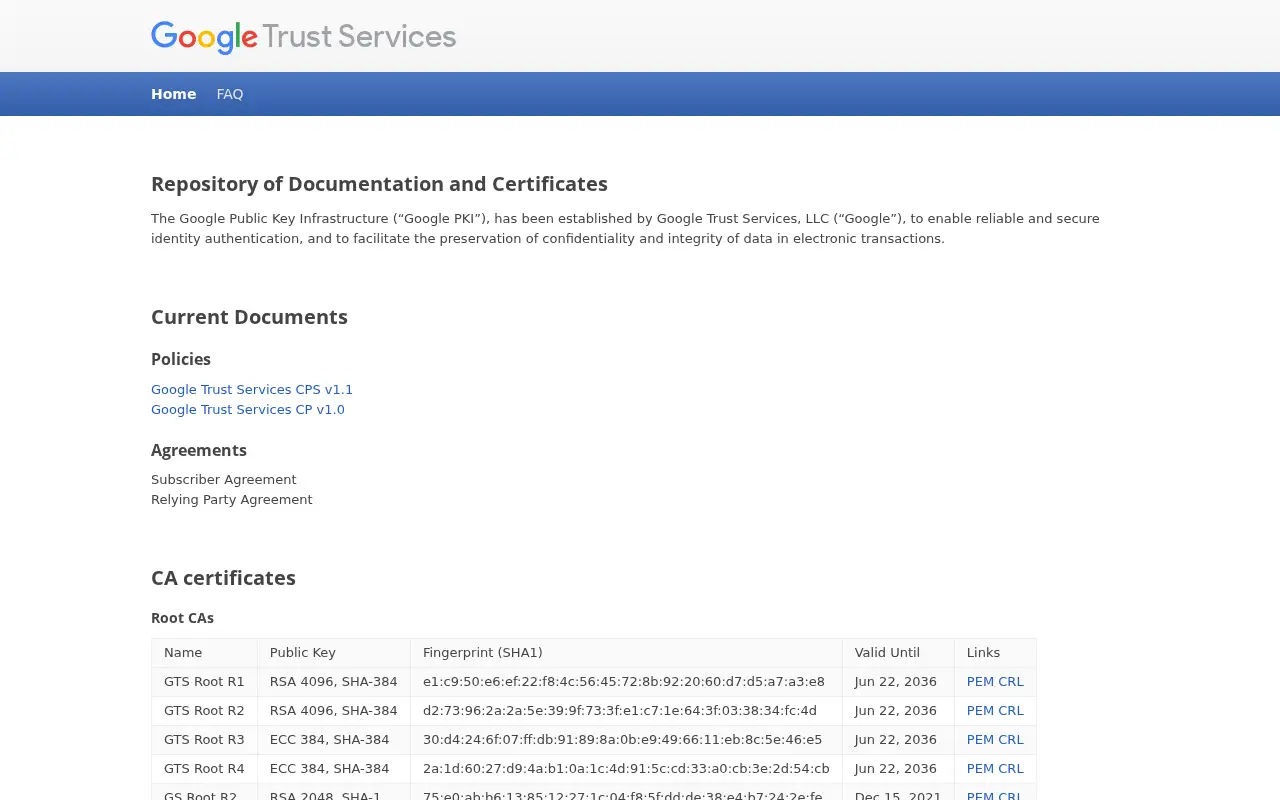Click the GTS Root R2 name cell
Screen dimensions: 1280x800
click(x=204, y=711)
